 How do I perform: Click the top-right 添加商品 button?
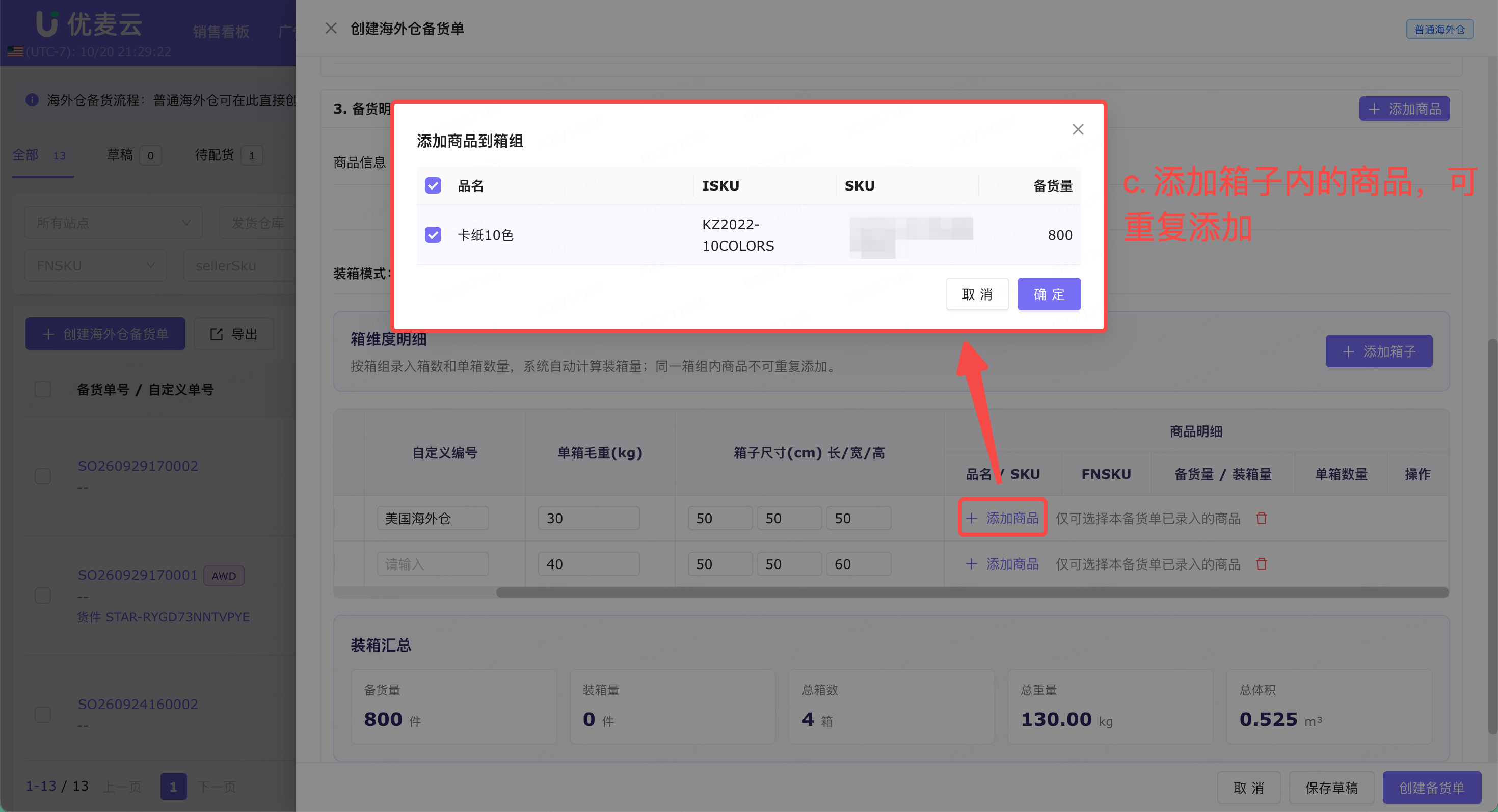(1404, 109)
